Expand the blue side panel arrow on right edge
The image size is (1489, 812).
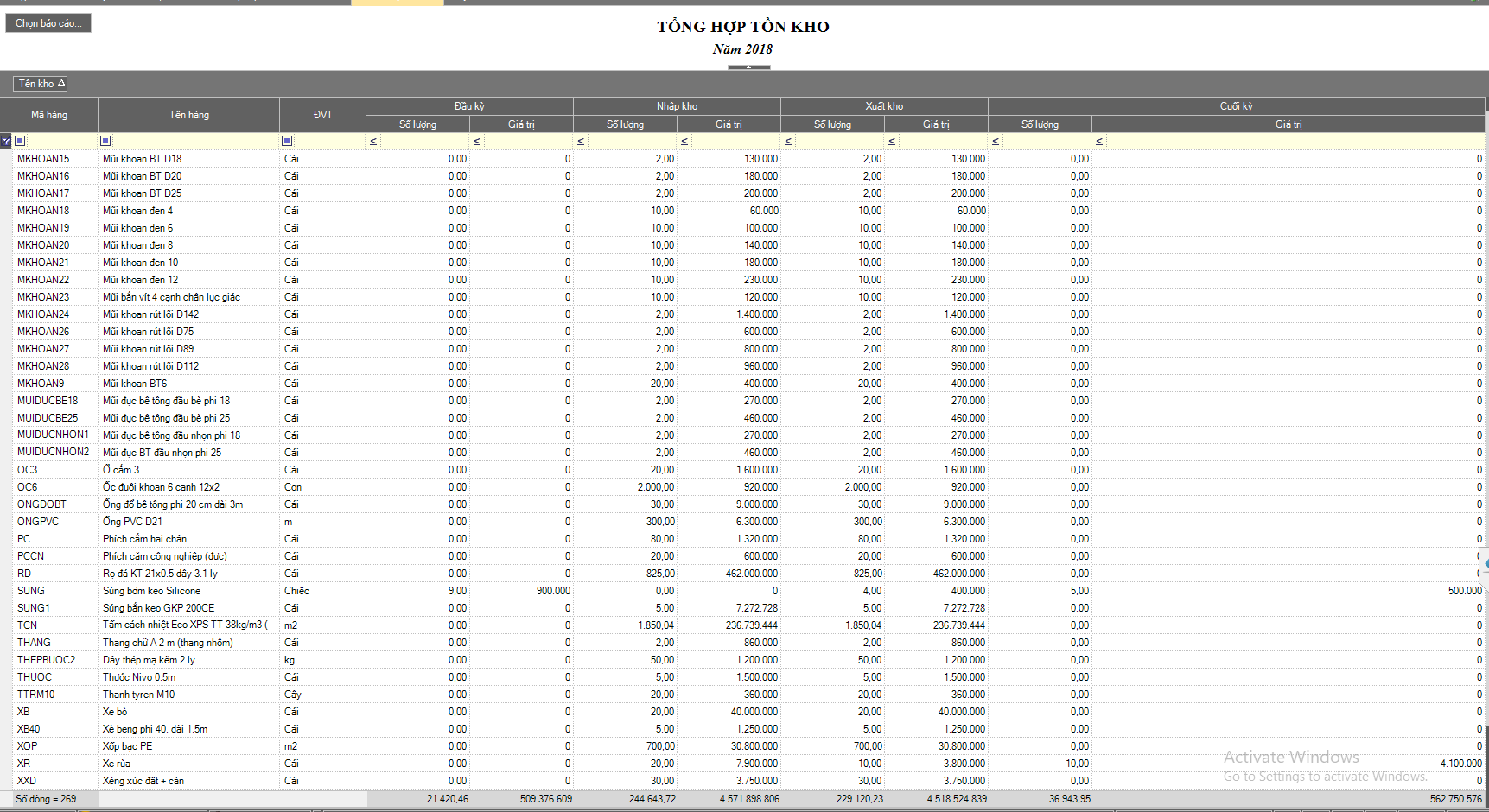[x=1485, y=564]
